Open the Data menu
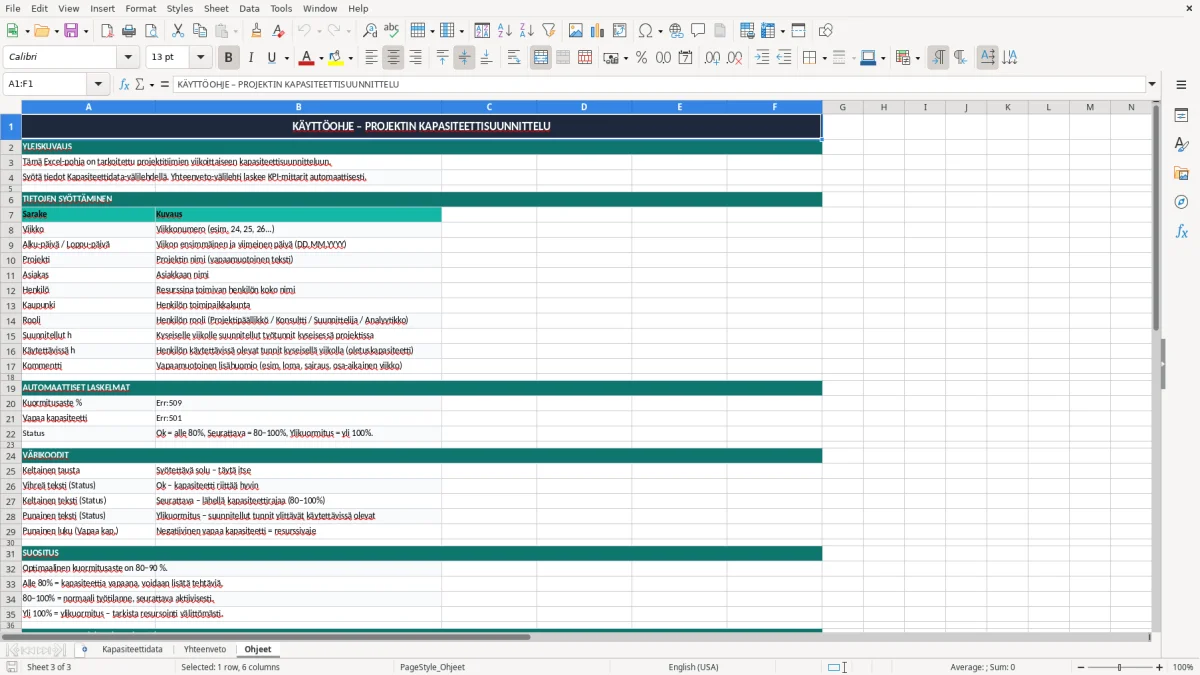The width and height of the screenshot is (1200, 675). pyautogui.click(x=249, y=8)
